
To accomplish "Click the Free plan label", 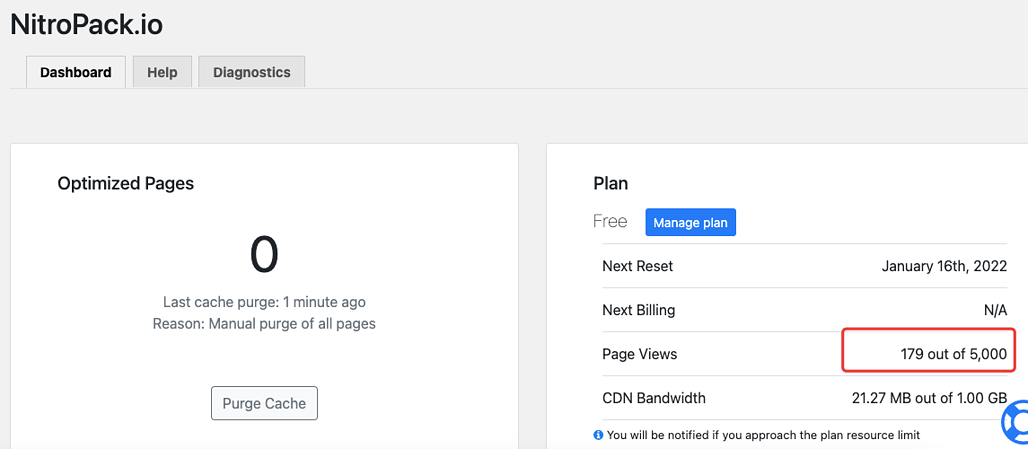I will (x=610, y=222).
